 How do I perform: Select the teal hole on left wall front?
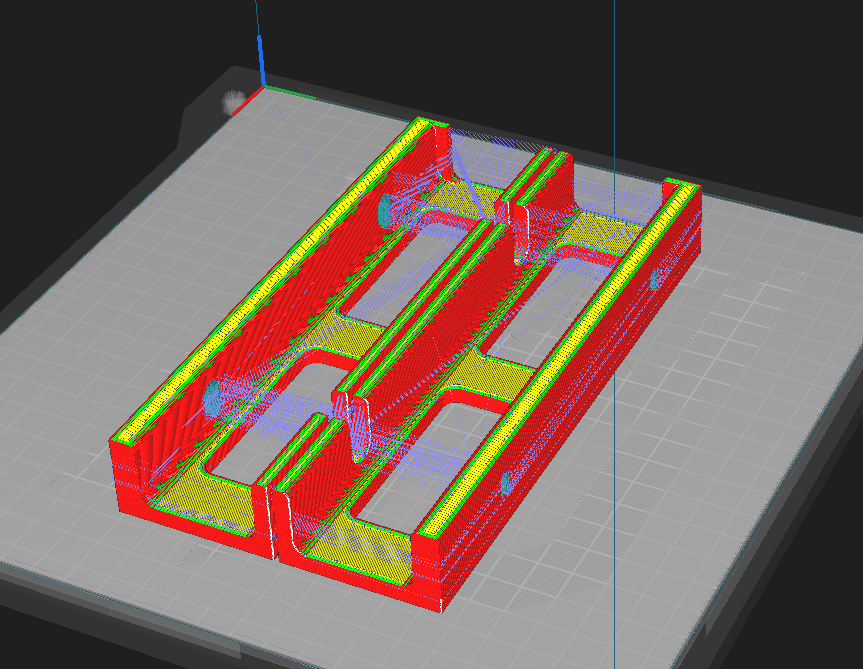click(x=213, y=396)
